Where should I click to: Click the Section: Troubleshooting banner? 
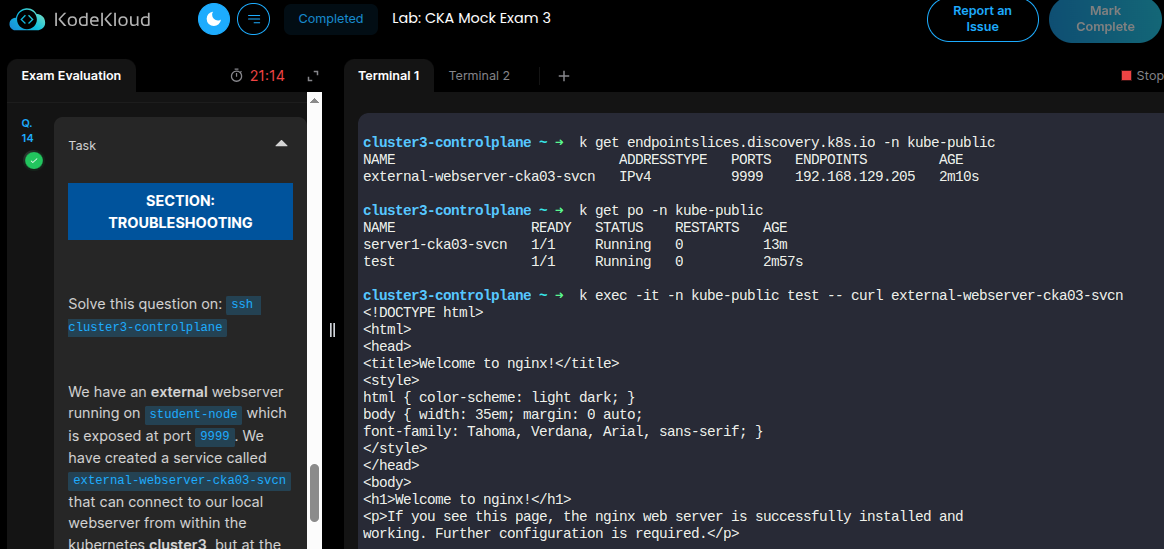(x=180, y=211)
